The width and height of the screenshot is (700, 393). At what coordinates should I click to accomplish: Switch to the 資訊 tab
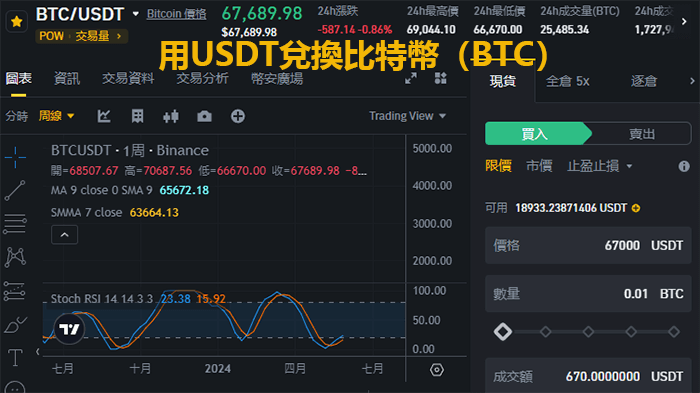coord(67,79)
